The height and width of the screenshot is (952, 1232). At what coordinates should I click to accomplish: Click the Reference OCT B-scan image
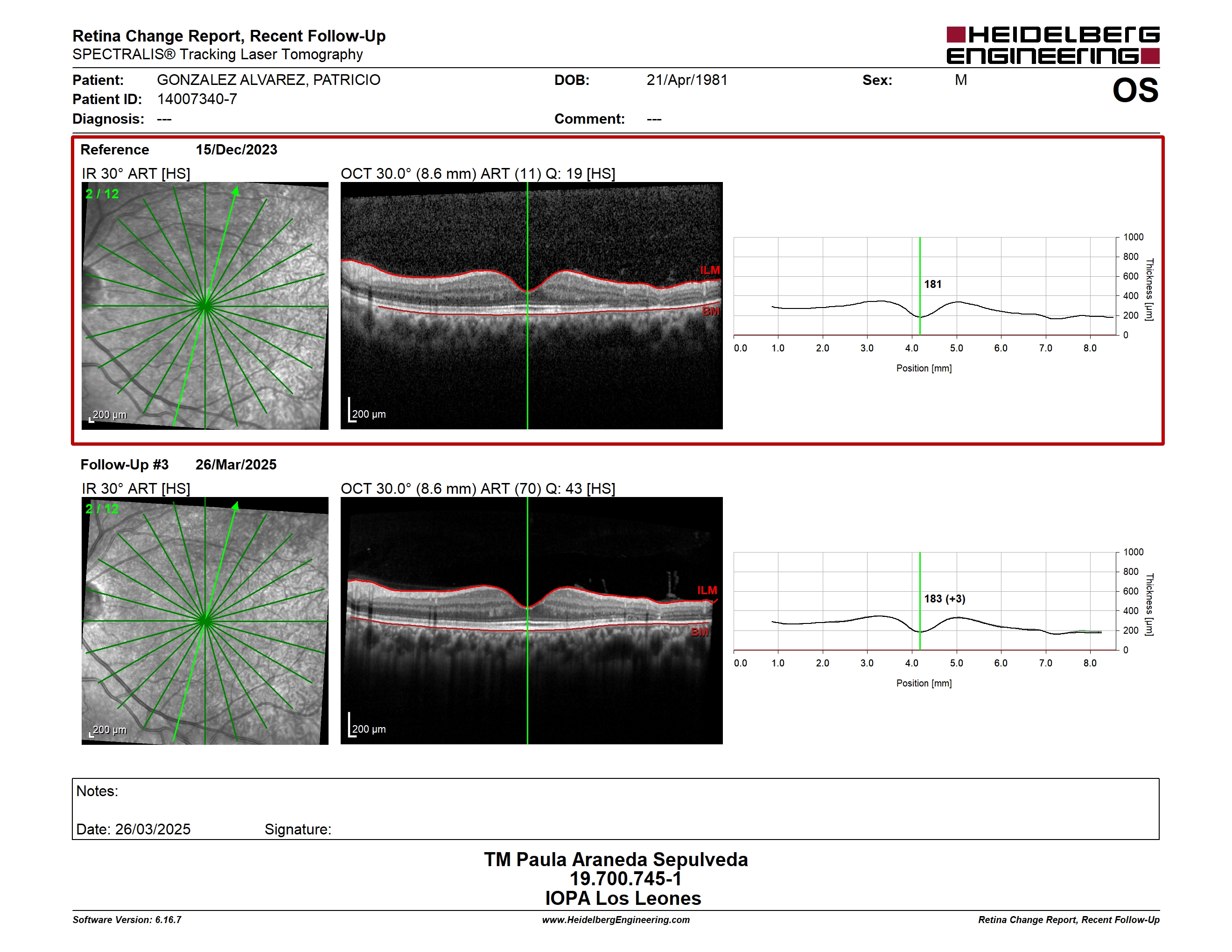pyautogui.click(x=532, y=306)
